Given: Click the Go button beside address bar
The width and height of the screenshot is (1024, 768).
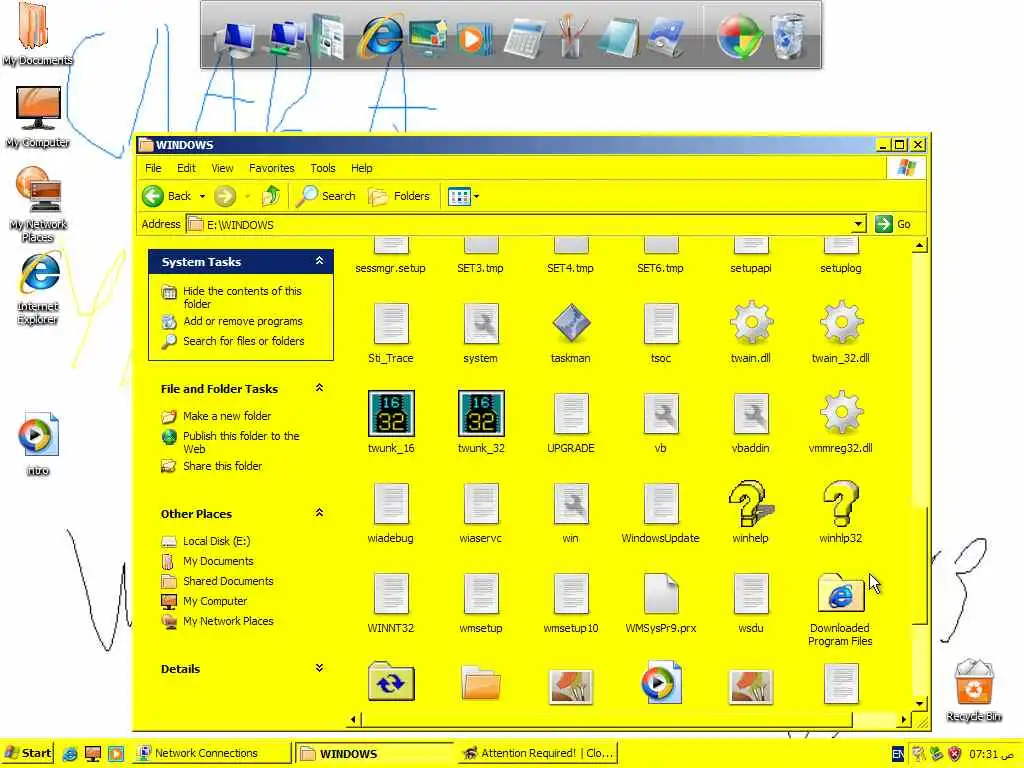Looking at the screenshot, I should 894,224.
